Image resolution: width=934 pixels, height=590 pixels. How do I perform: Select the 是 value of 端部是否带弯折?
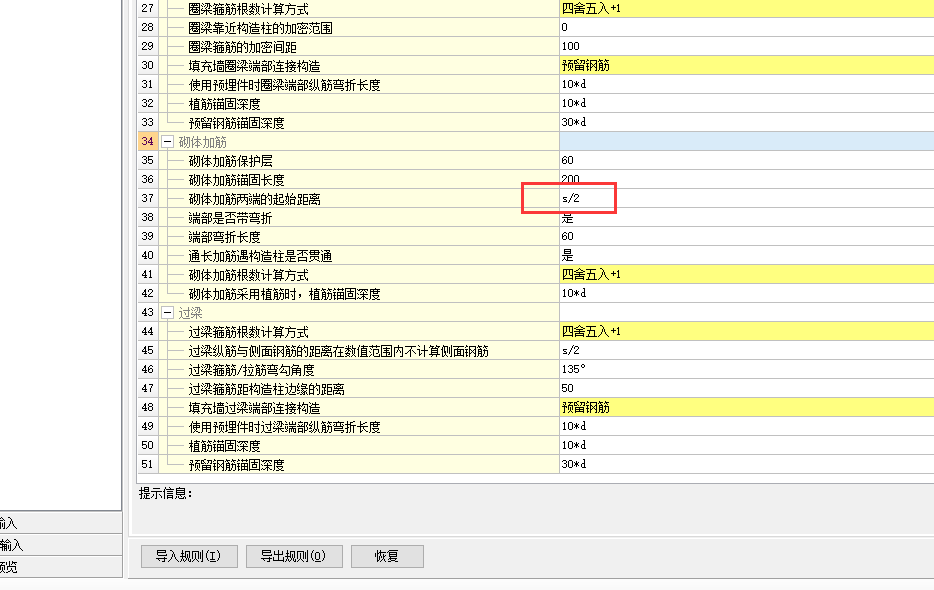coord(567,218)
